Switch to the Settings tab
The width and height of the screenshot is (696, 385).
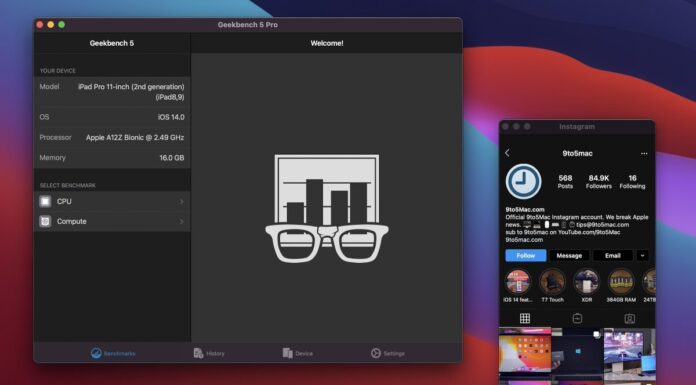388,353
